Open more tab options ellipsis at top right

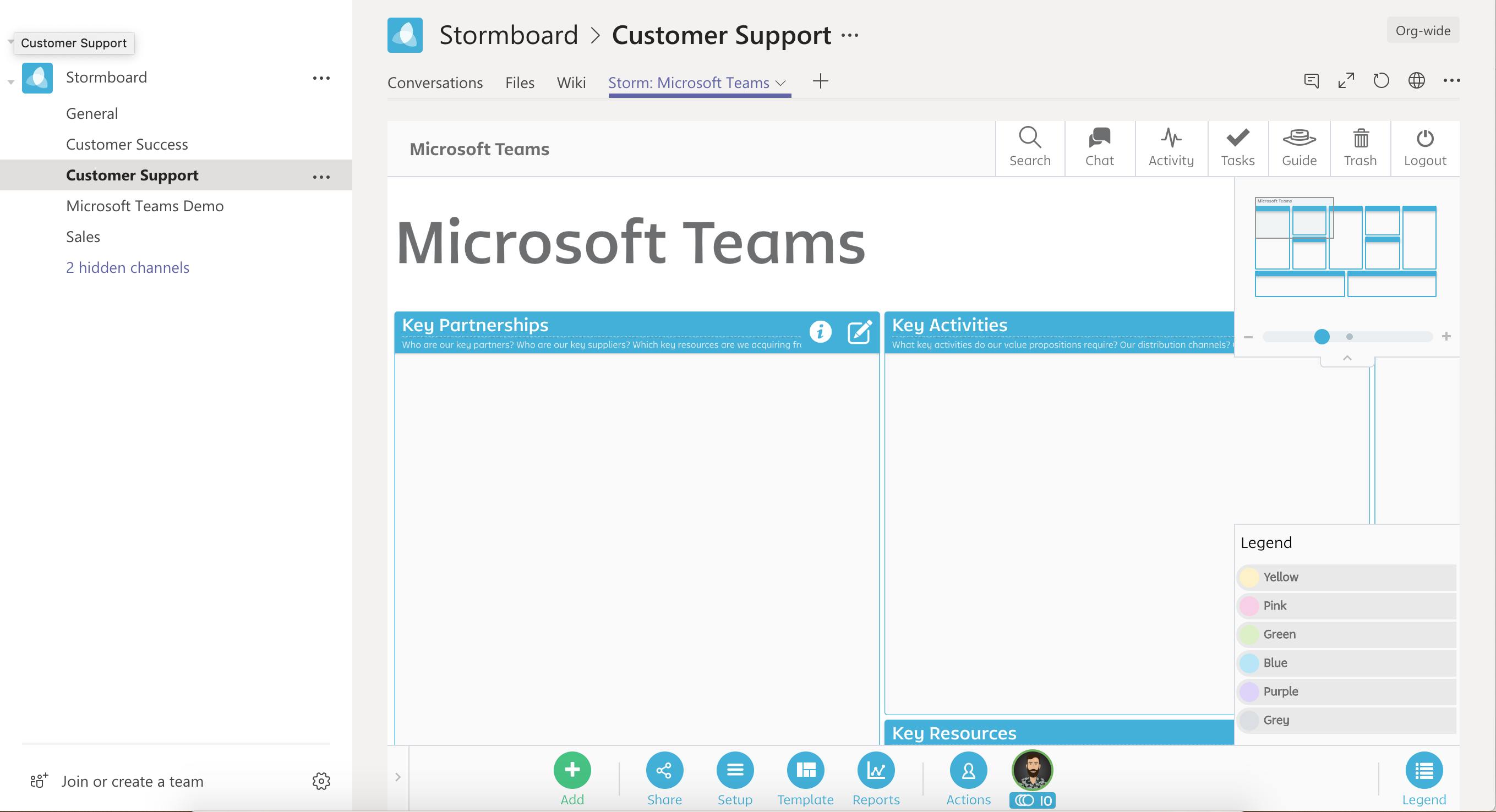coord(1451,81)
